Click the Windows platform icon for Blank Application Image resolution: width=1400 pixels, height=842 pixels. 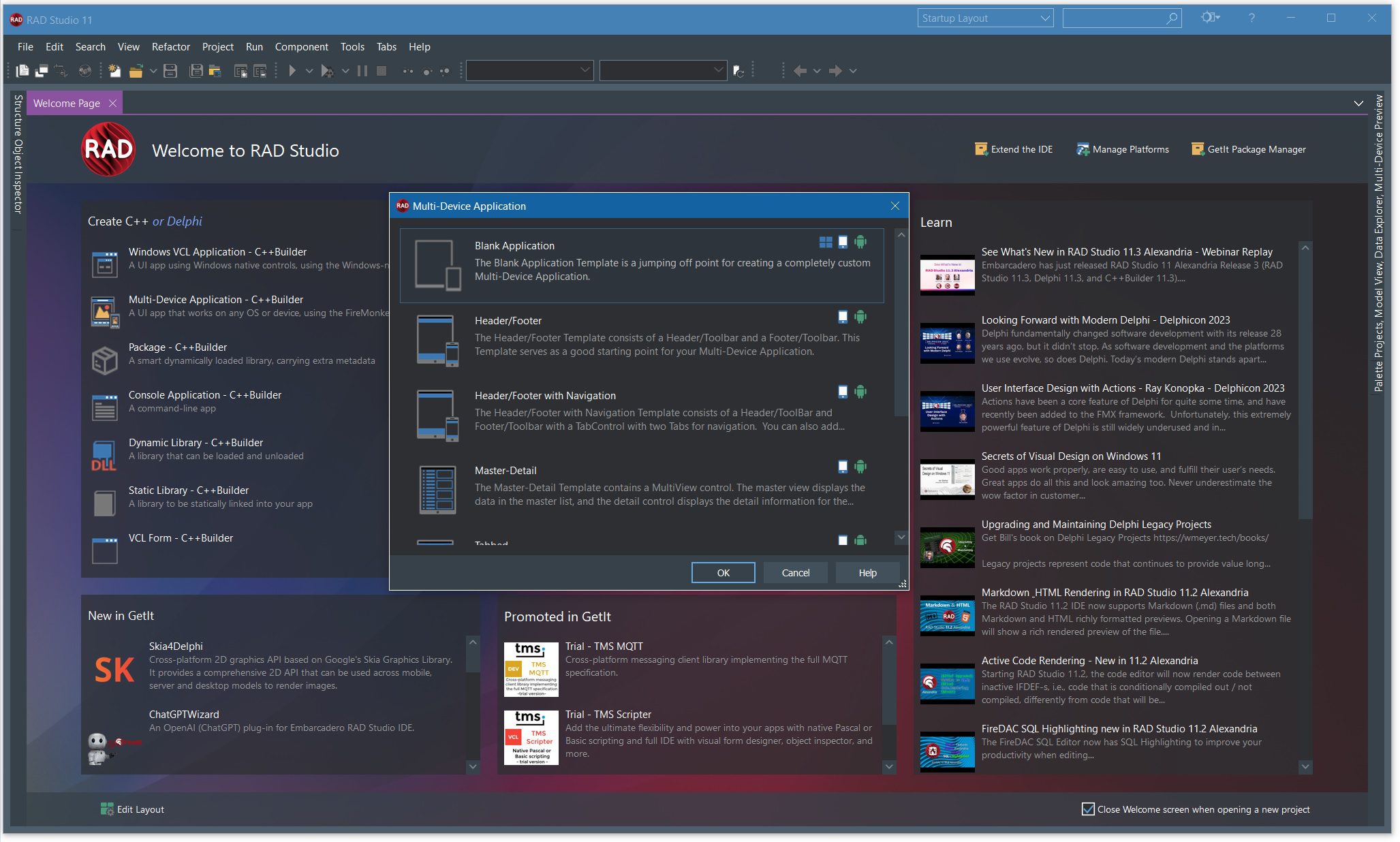826,242
